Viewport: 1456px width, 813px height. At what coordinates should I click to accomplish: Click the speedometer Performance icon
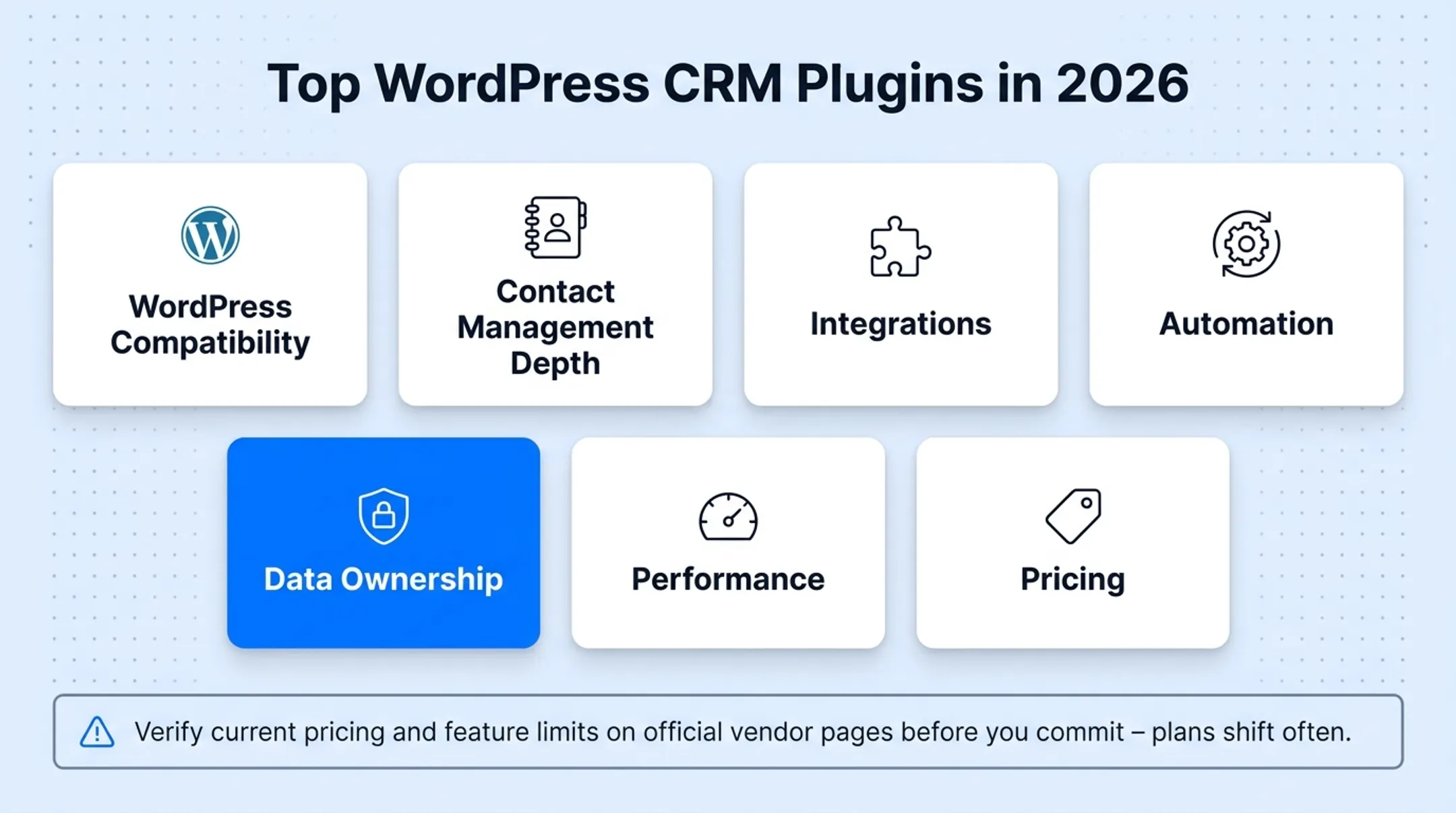[x=728, y=516]
